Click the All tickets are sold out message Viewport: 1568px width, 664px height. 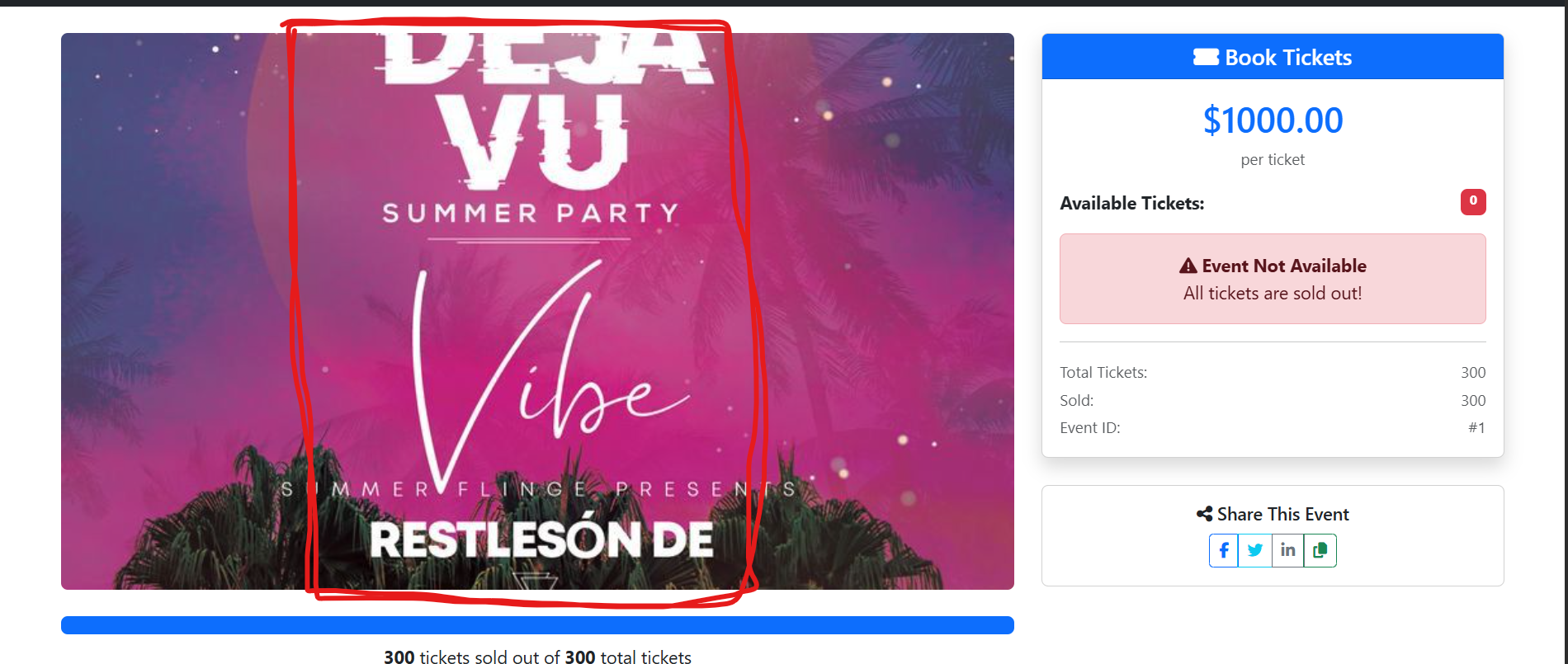(x=1273, y=293)
